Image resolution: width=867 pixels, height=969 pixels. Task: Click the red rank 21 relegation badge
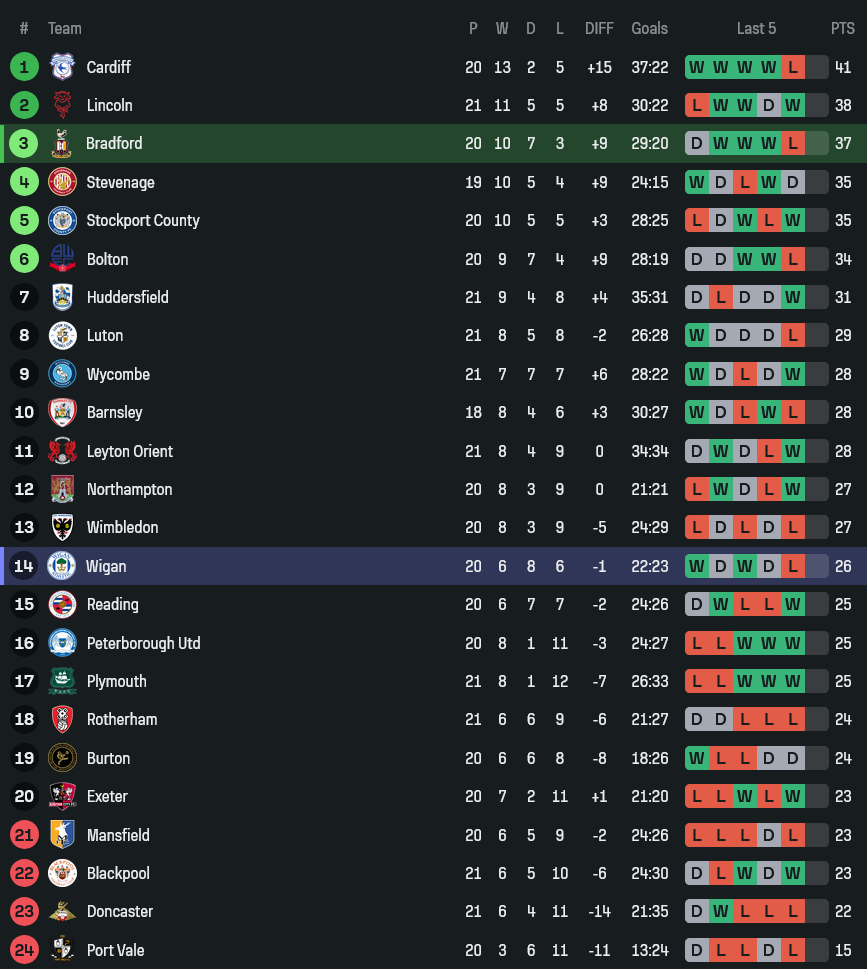pyautogui.click(x=24, y=835)
